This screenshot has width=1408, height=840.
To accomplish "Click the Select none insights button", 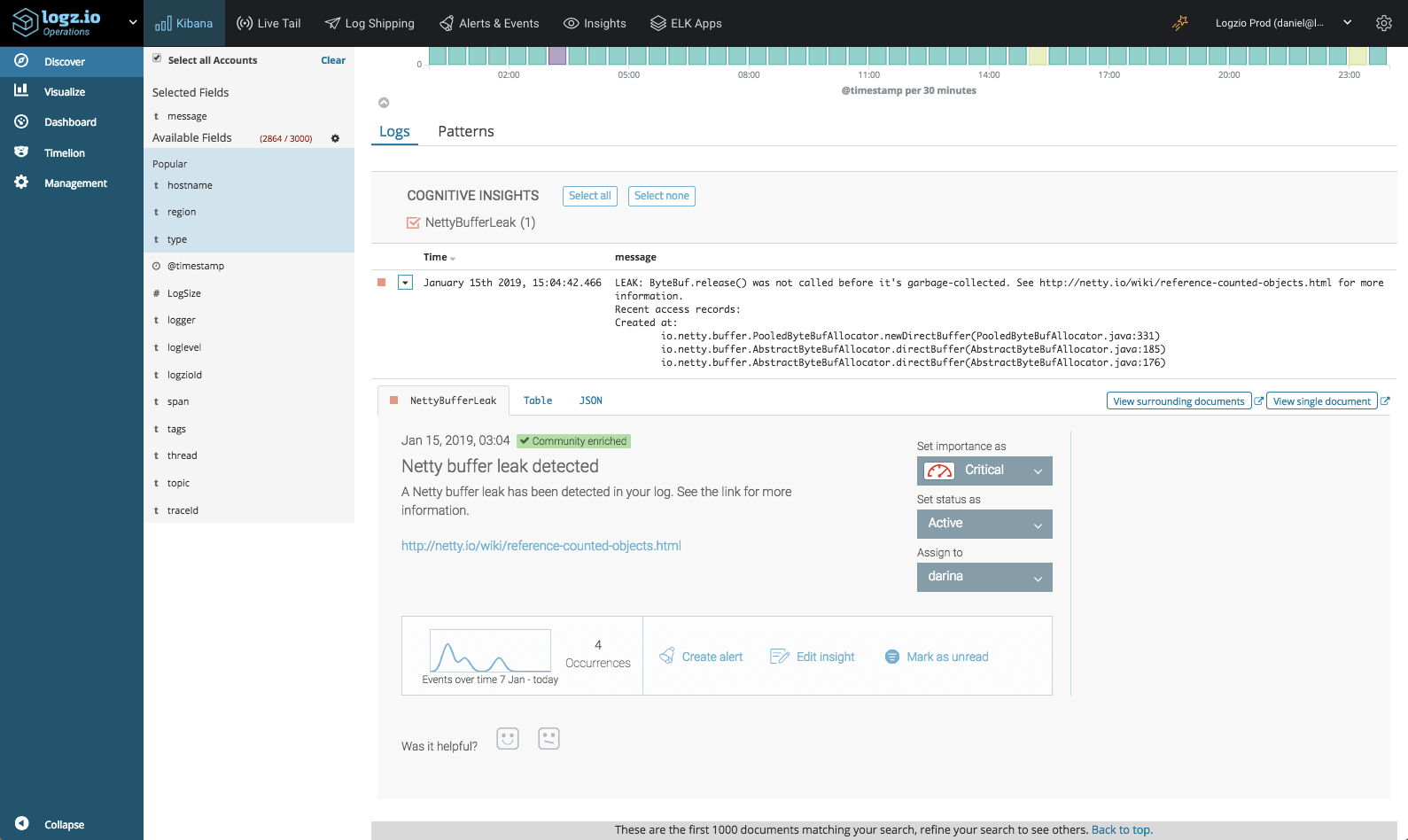I will 662,196.
